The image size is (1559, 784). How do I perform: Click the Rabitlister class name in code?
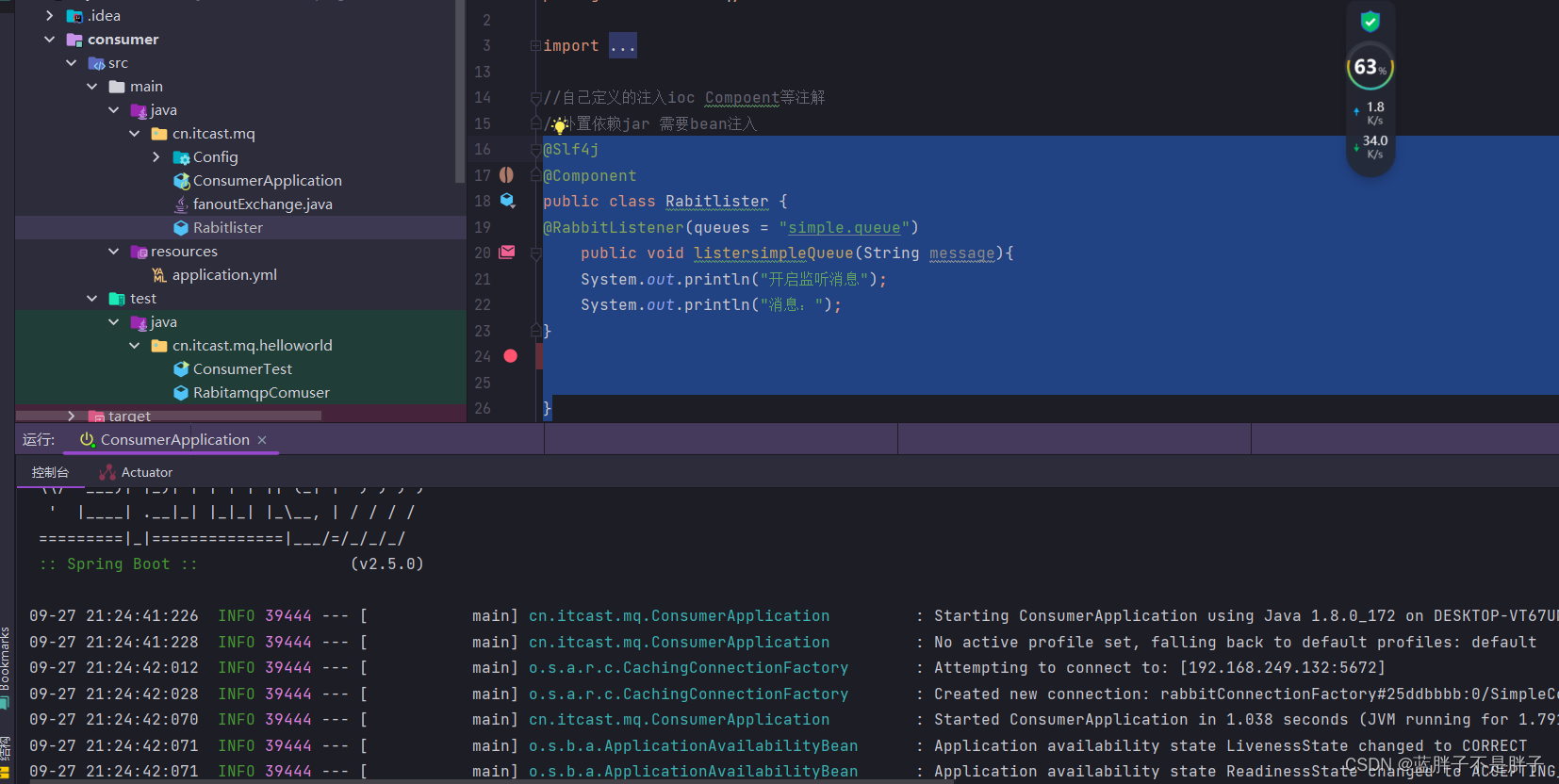click(x=716, y=201)
